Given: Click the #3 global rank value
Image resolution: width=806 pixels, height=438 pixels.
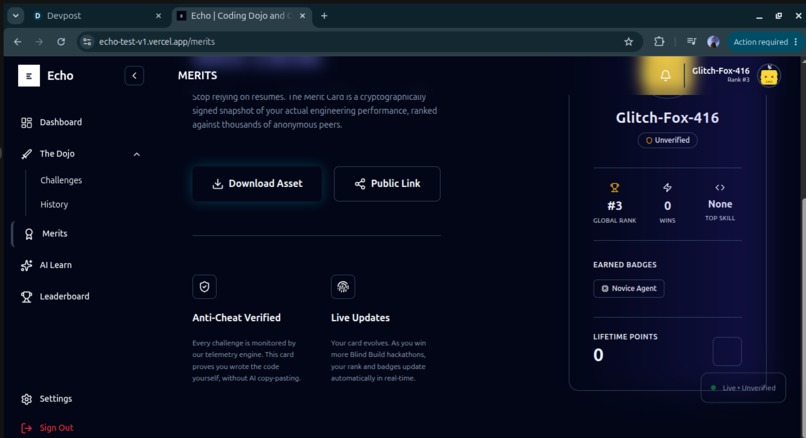Looking at the screenshot, I should tap(614, 206).
